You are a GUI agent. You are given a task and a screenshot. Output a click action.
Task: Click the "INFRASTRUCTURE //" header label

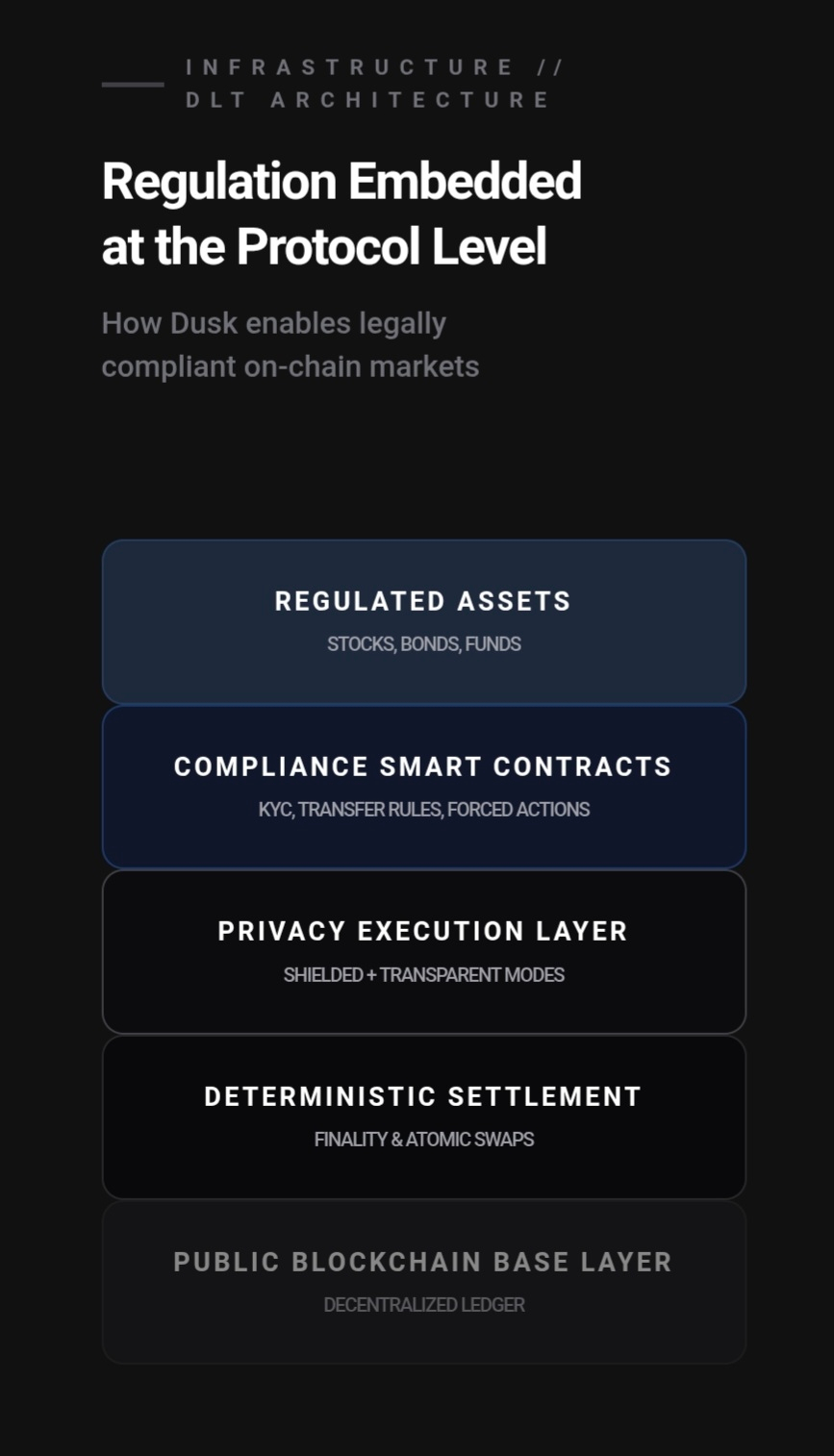point(374,67)
